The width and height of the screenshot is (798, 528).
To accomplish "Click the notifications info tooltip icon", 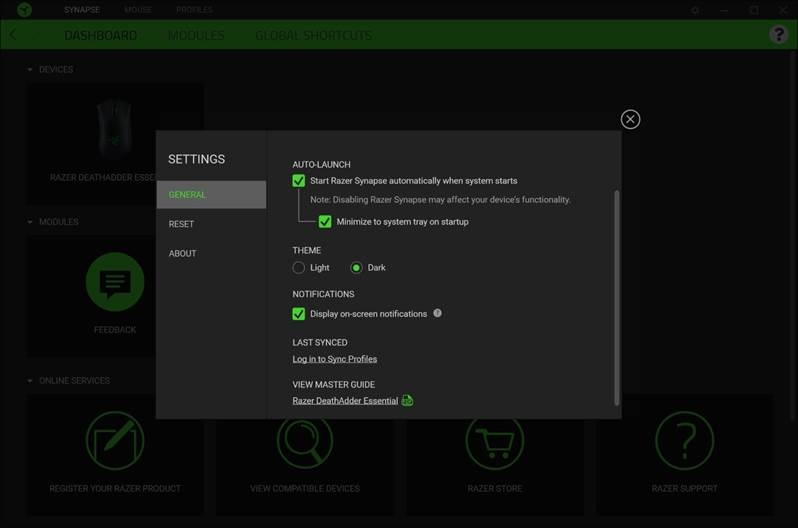I will 437,313.
